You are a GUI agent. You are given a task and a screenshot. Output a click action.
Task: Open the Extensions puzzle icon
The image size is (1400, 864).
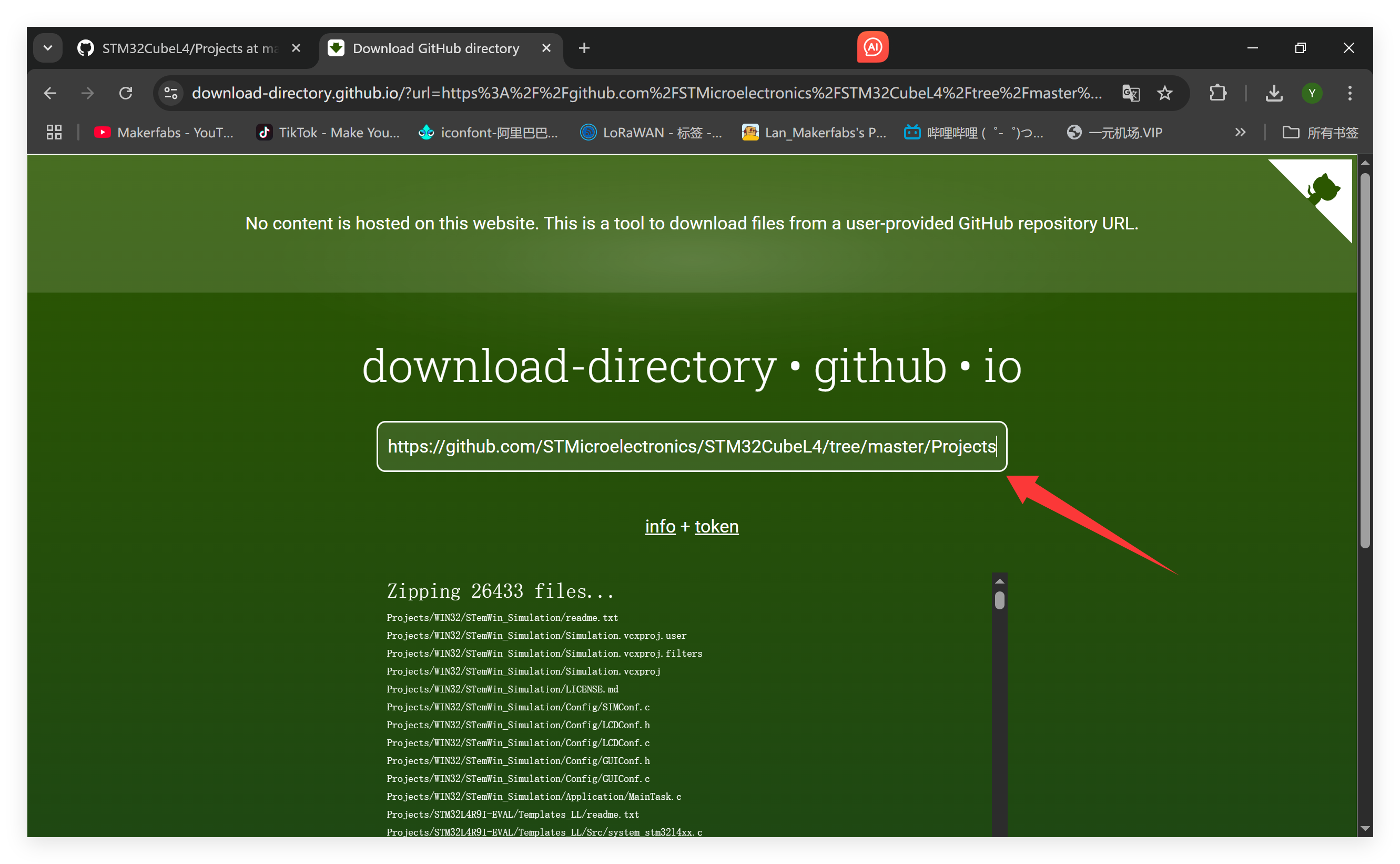click(x=1218, y=93)
